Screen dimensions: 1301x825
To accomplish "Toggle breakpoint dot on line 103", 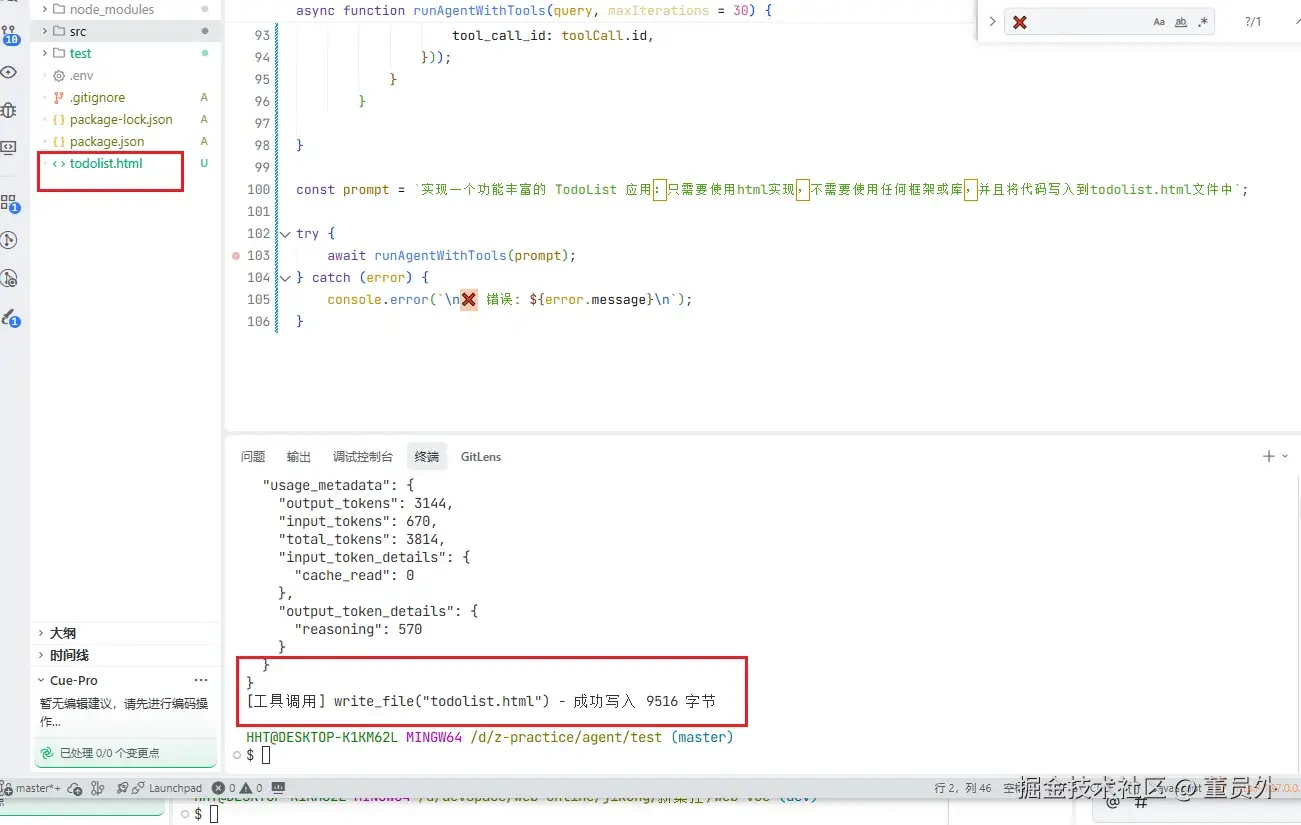I will point(236,256).
